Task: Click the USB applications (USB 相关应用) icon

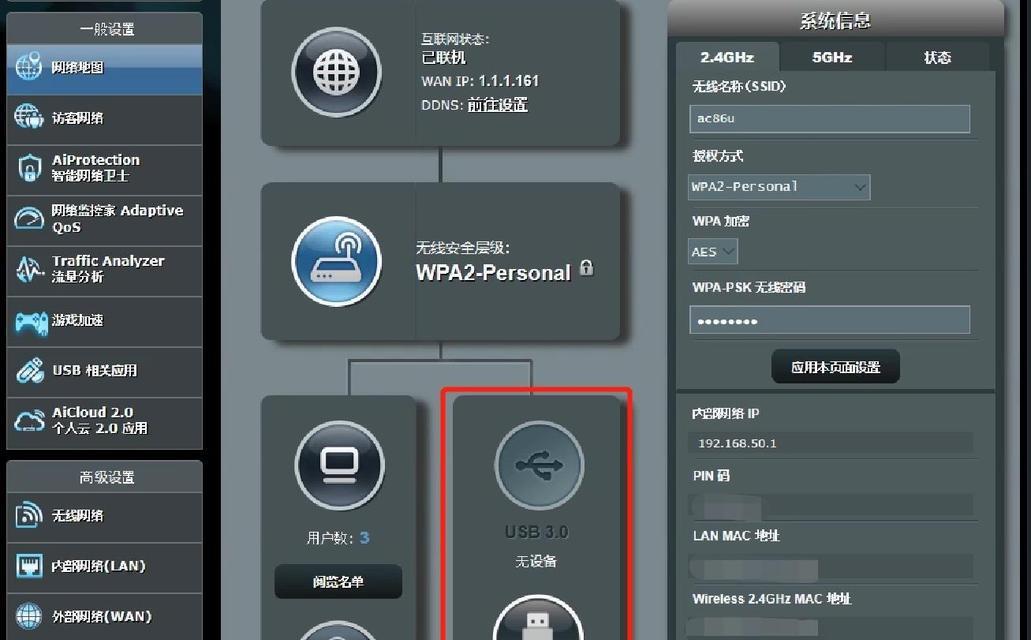Action: tap(30, 370)
